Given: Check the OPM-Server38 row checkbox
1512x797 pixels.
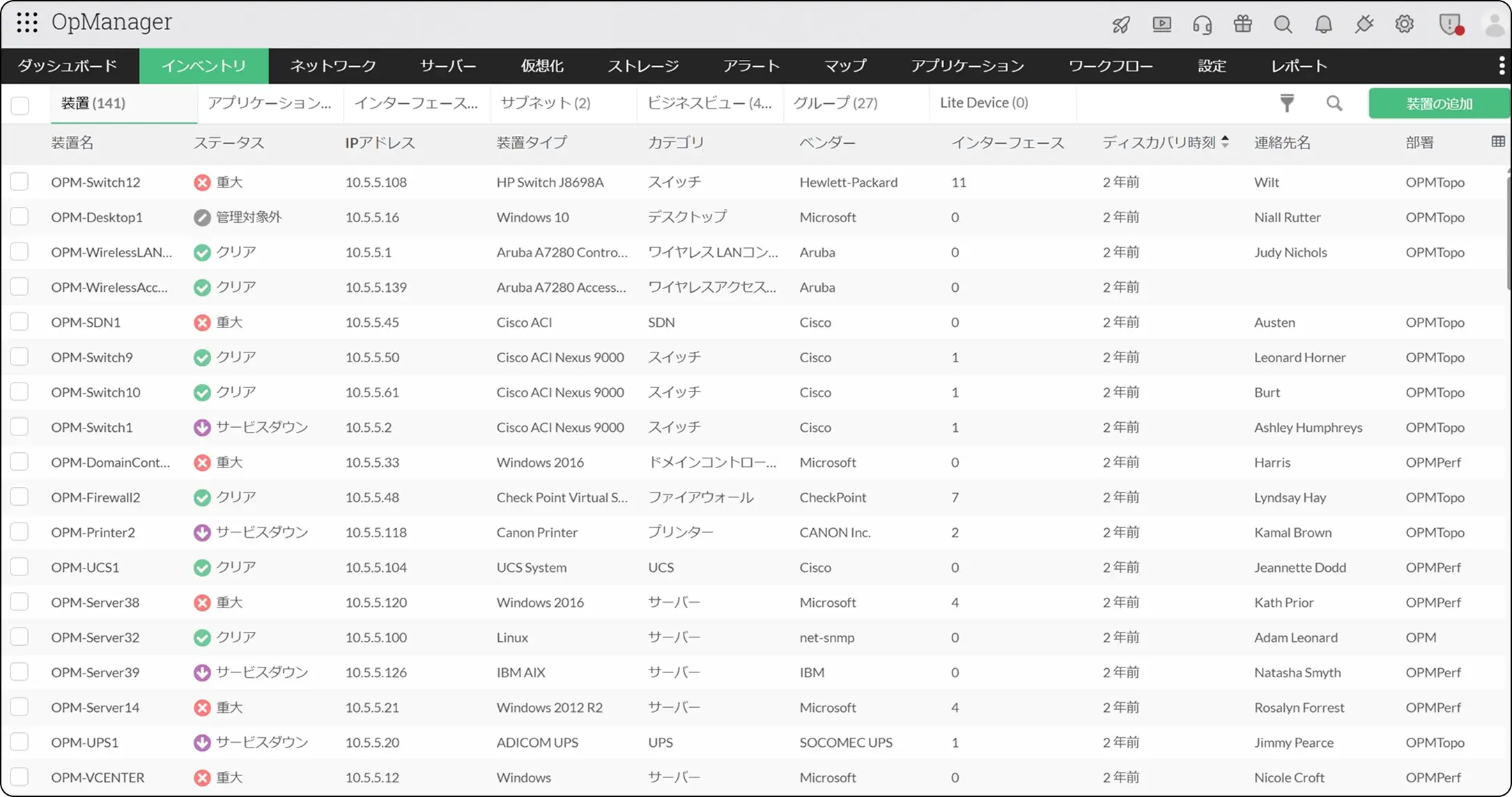Looking at the screenshot, I should 20,602.
